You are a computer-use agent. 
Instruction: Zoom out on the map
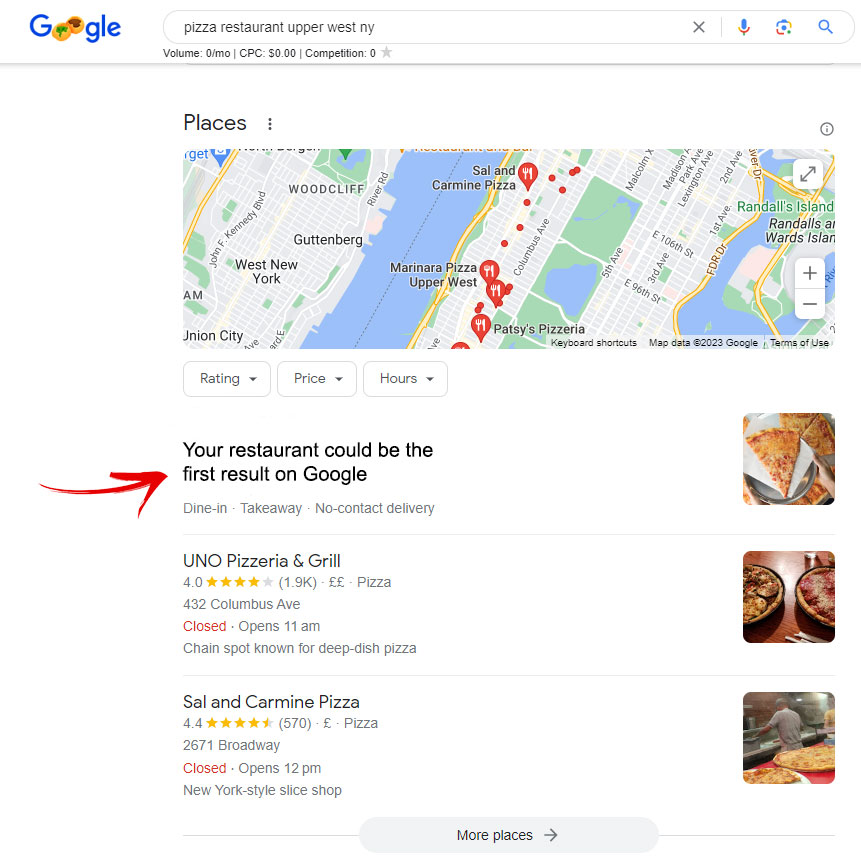pos(809,304)
